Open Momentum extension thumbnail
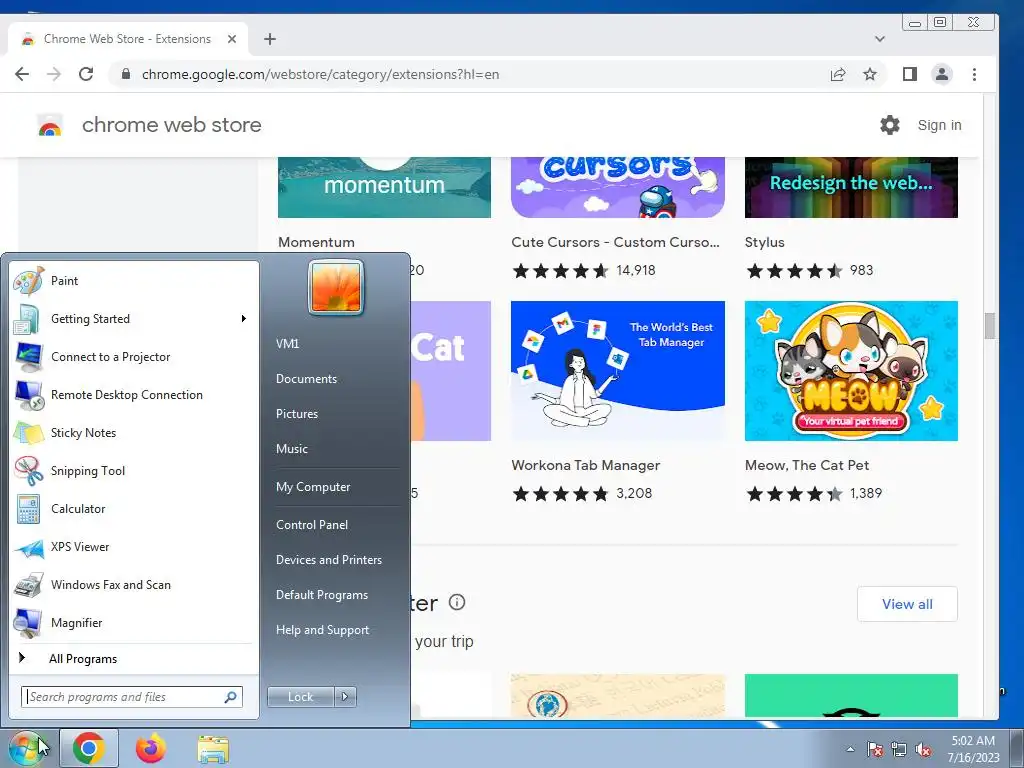1024x768 pixels. [385, 187]
